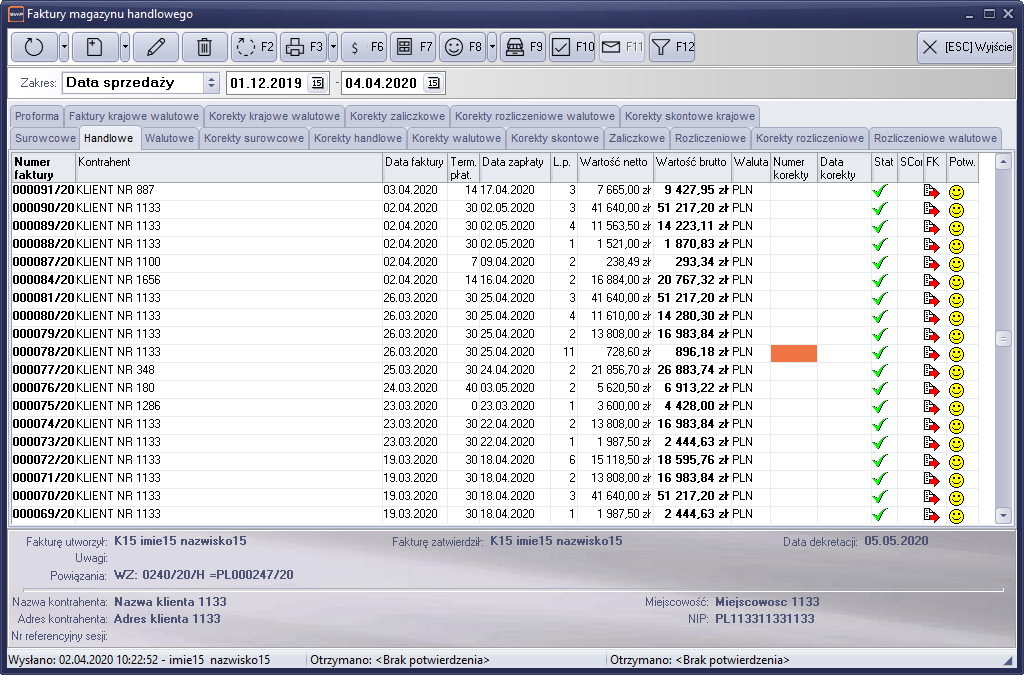Switch to the Walutowe tab

pos(168,138)
